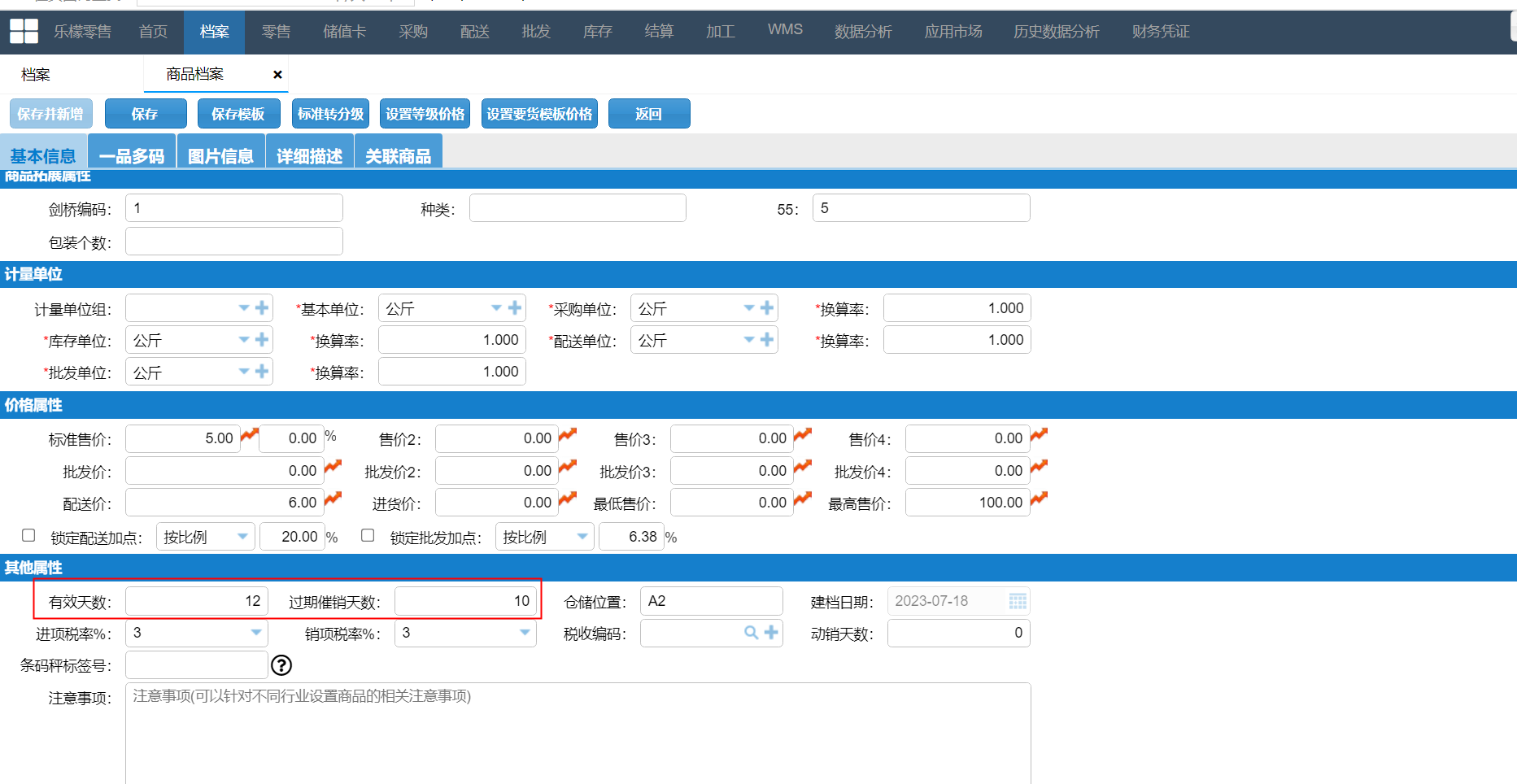This screenshot has height=784, width=1517.
Task: Open price trend chart for 进货价
Action: pos(568,499)
